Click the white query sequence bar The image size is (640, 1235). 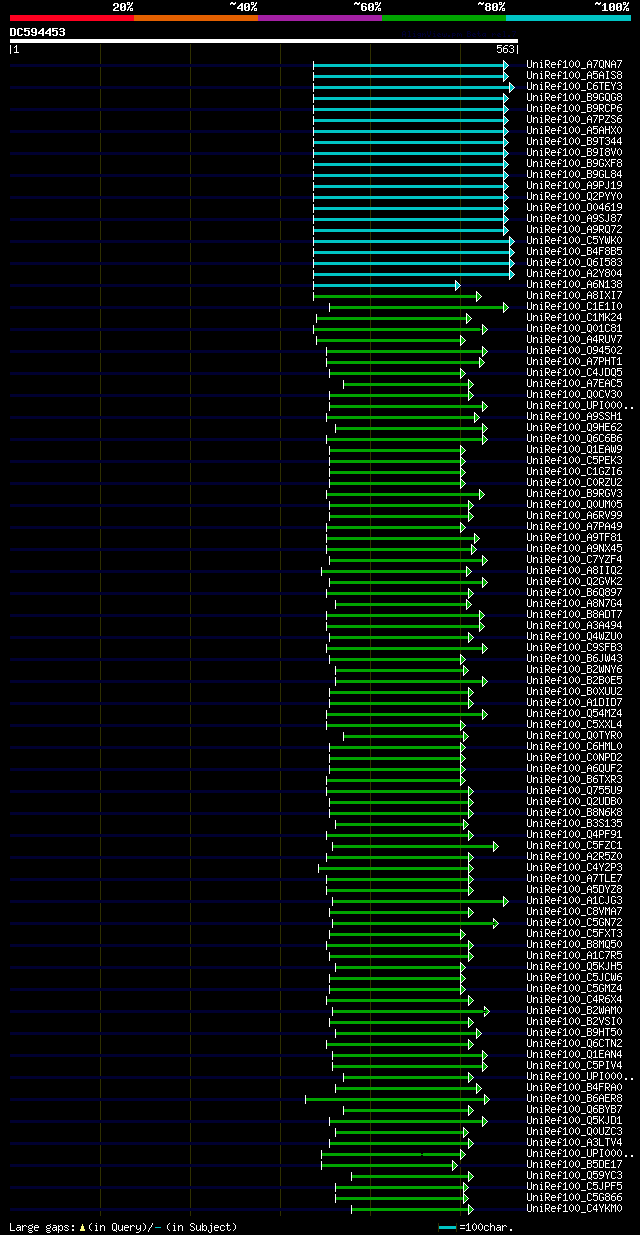[x=263, y=41]
